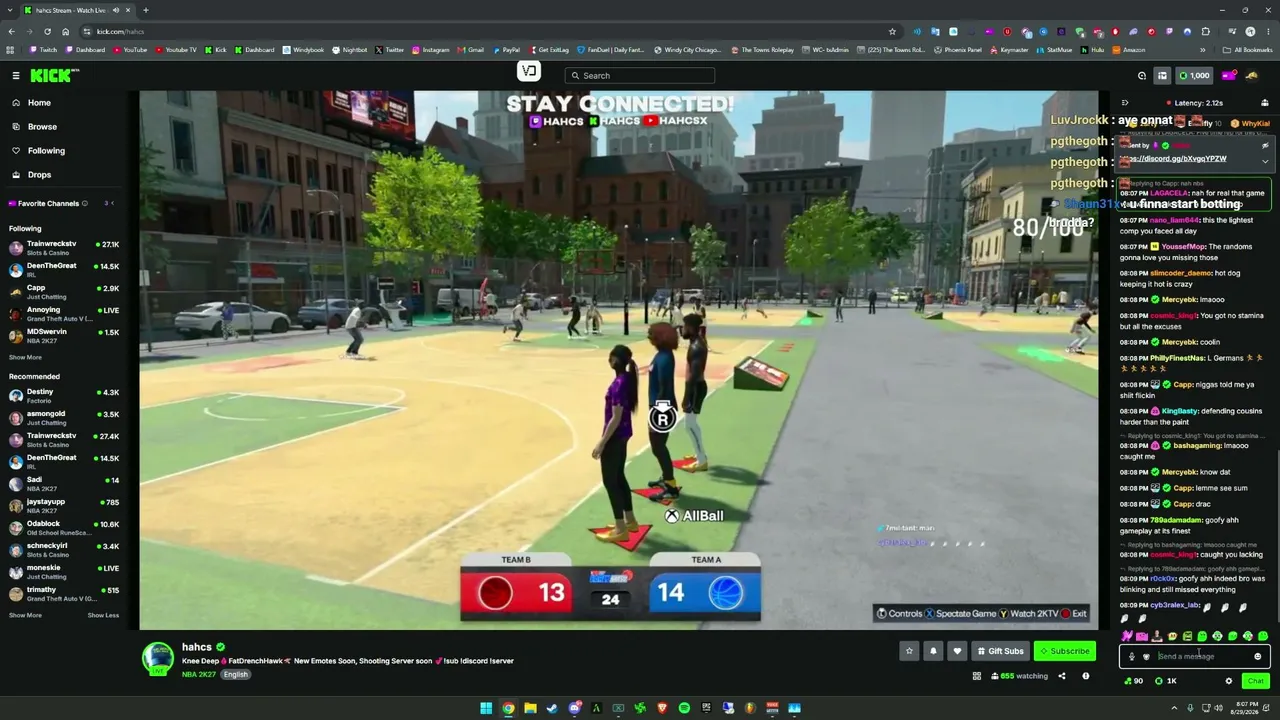1280x720 pixels.
Task: Show less recommended channels
Action: coord(103,615)
